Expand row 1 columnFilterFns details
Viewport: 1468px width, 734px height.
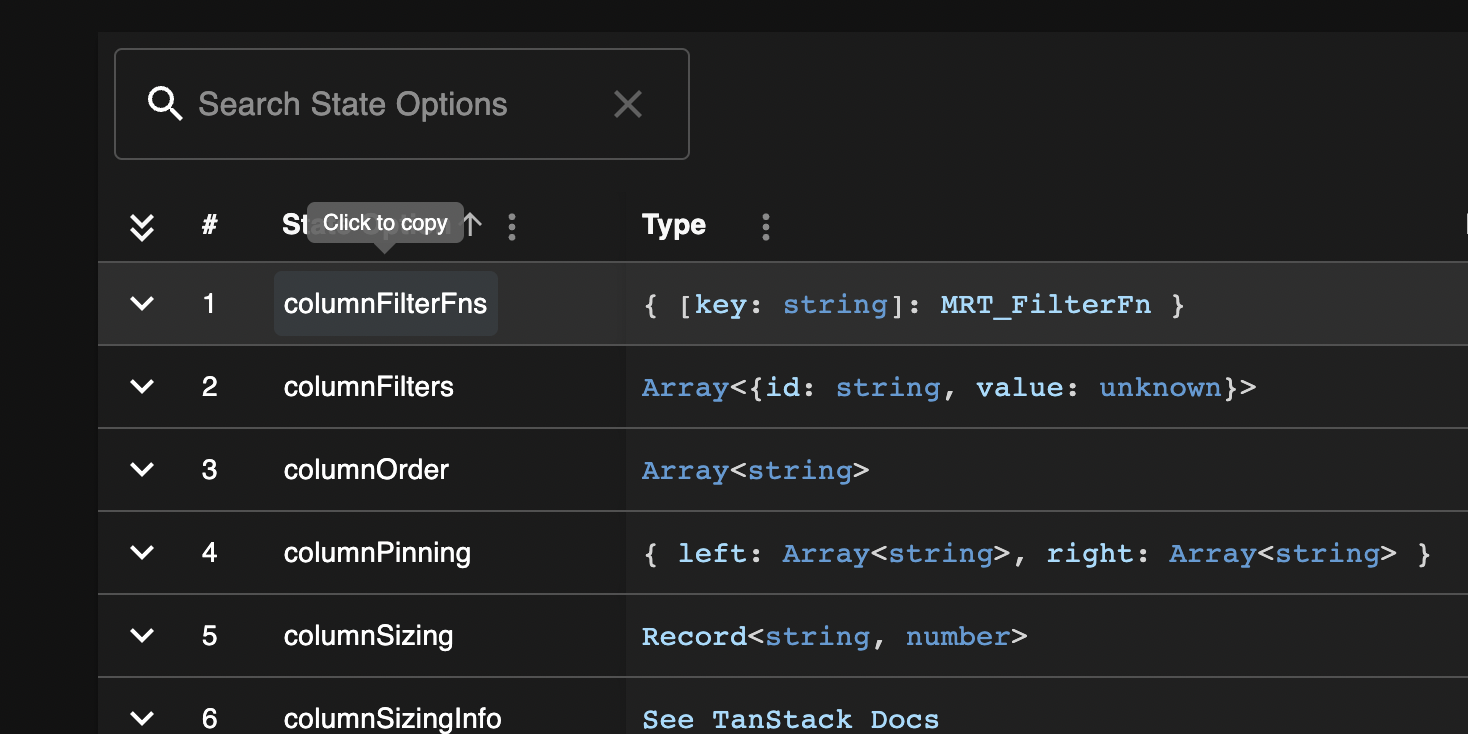coord(142,303)
